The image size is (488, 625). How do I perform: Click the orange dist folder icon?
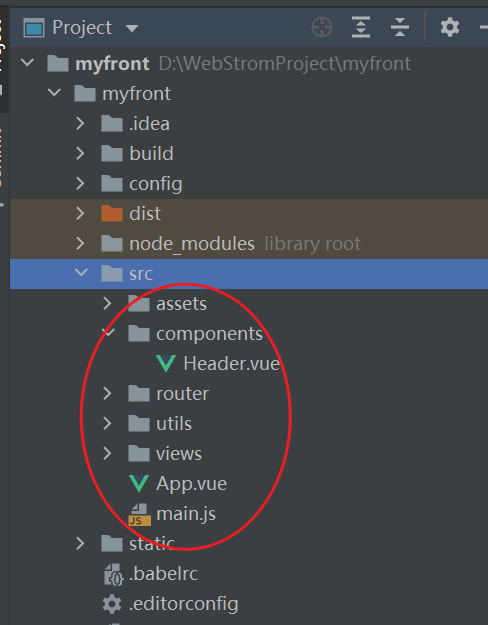click(x=112, y=213)
